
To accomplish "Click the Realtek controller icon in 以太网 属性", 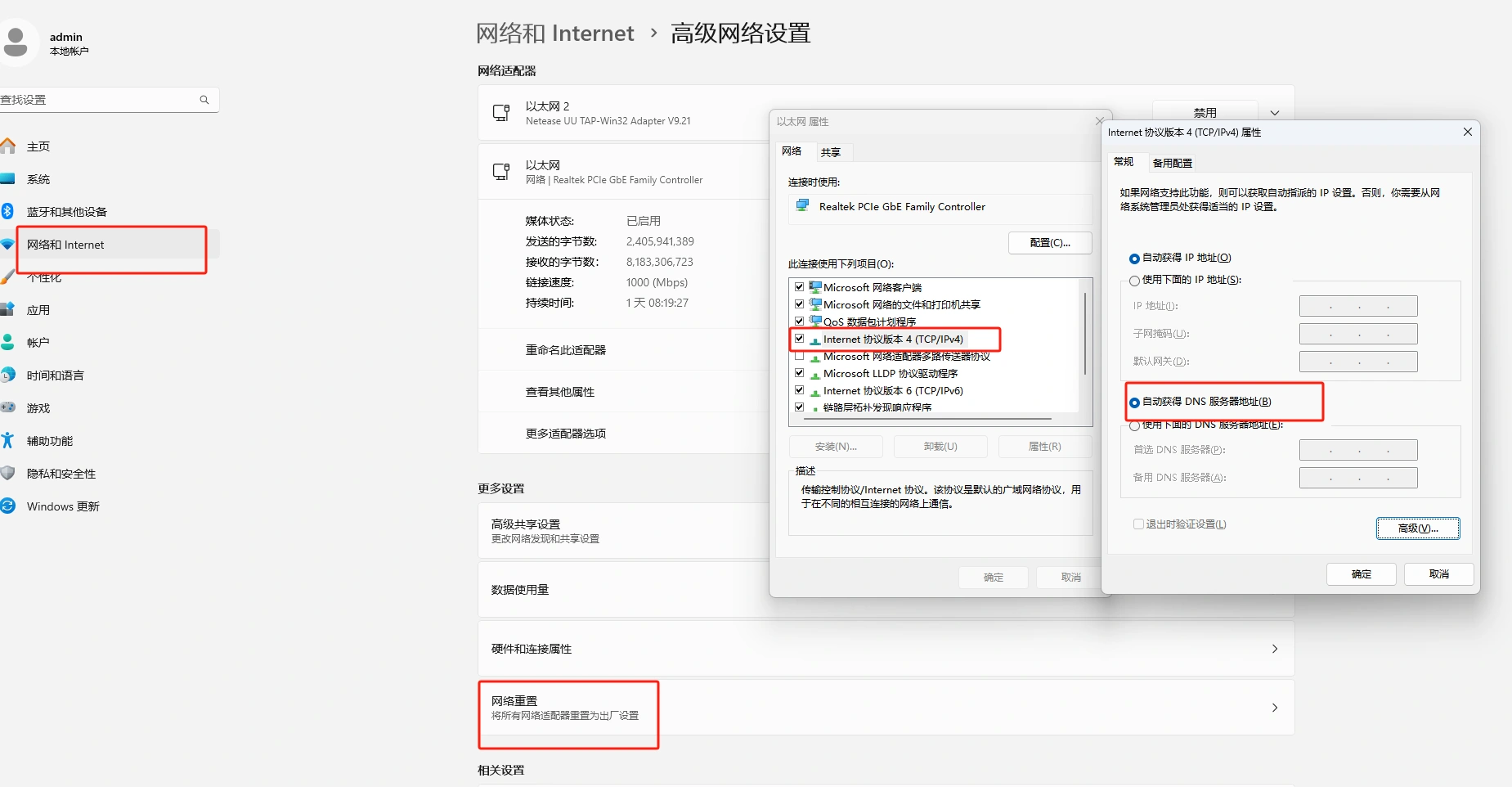I will (802, 206).
